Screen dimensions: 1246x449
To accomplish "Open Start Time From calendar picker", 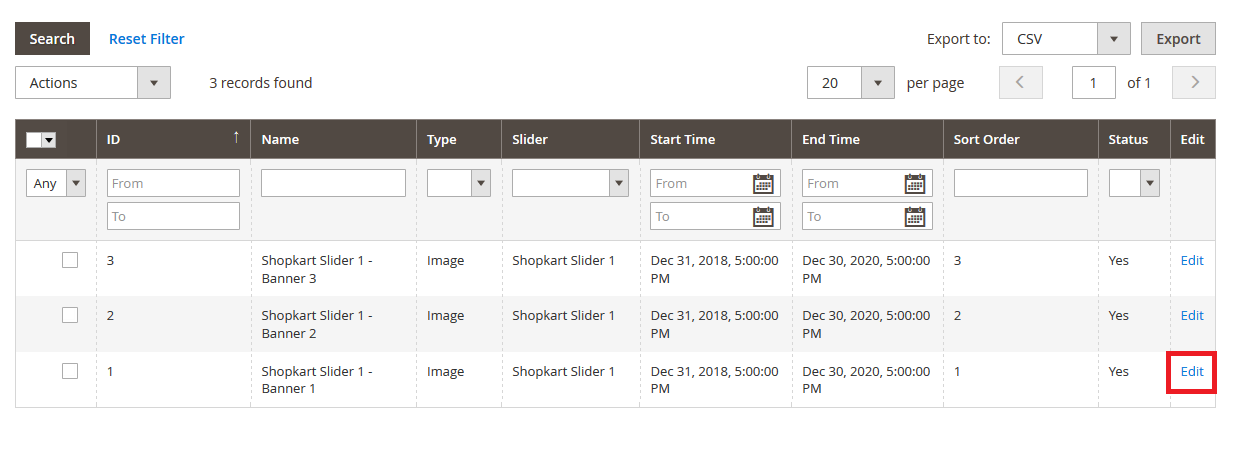I will pyautogui.click(x=763, y=183).
